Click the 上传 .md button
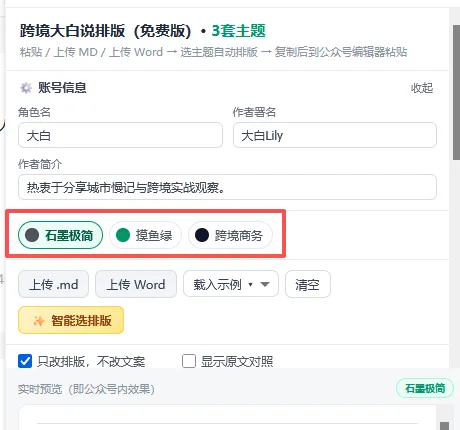The width and height of the screenshot is (460, 430). point(53,284)
